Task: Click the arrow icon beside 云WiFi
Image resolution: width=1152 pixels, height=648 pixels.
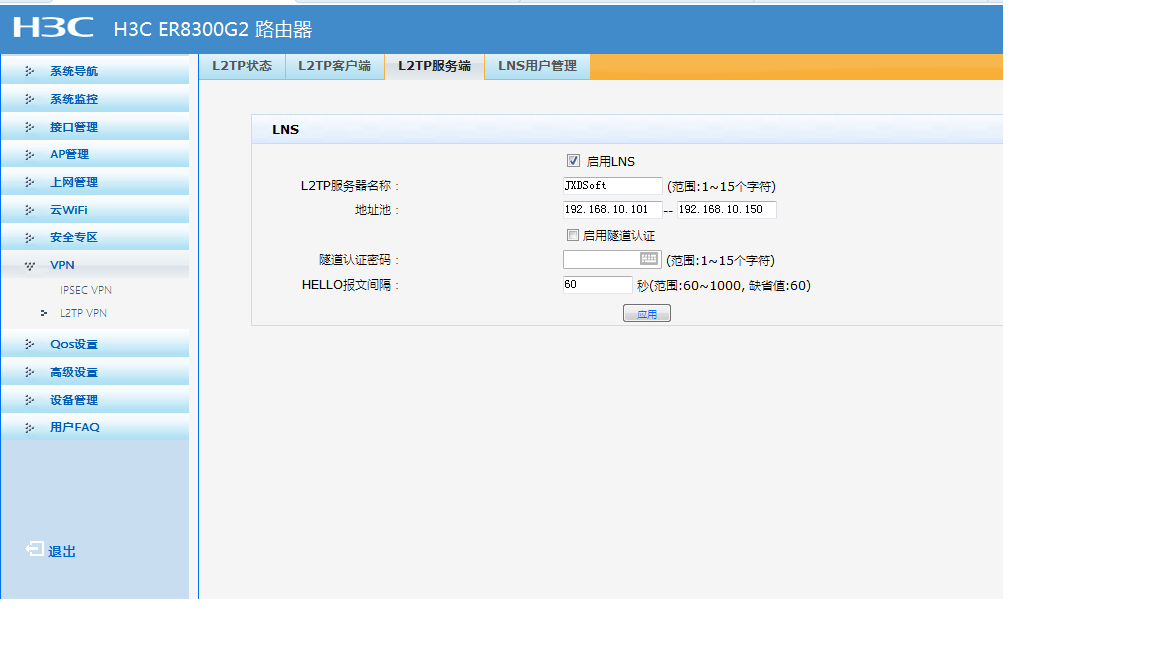Action: [29, 210]
